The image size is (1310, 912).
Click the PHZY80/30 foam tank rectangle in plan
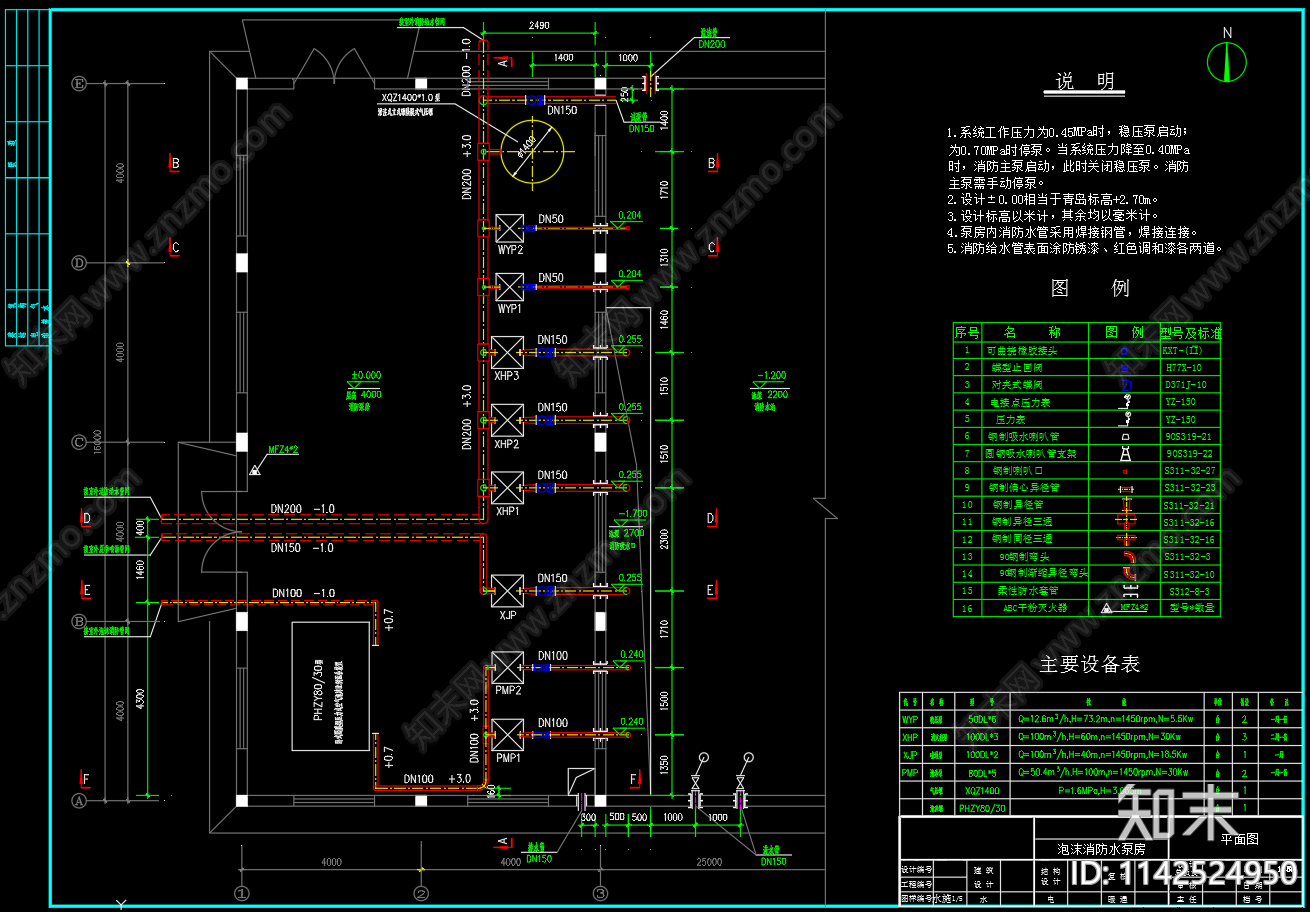(x=333, y=686)
